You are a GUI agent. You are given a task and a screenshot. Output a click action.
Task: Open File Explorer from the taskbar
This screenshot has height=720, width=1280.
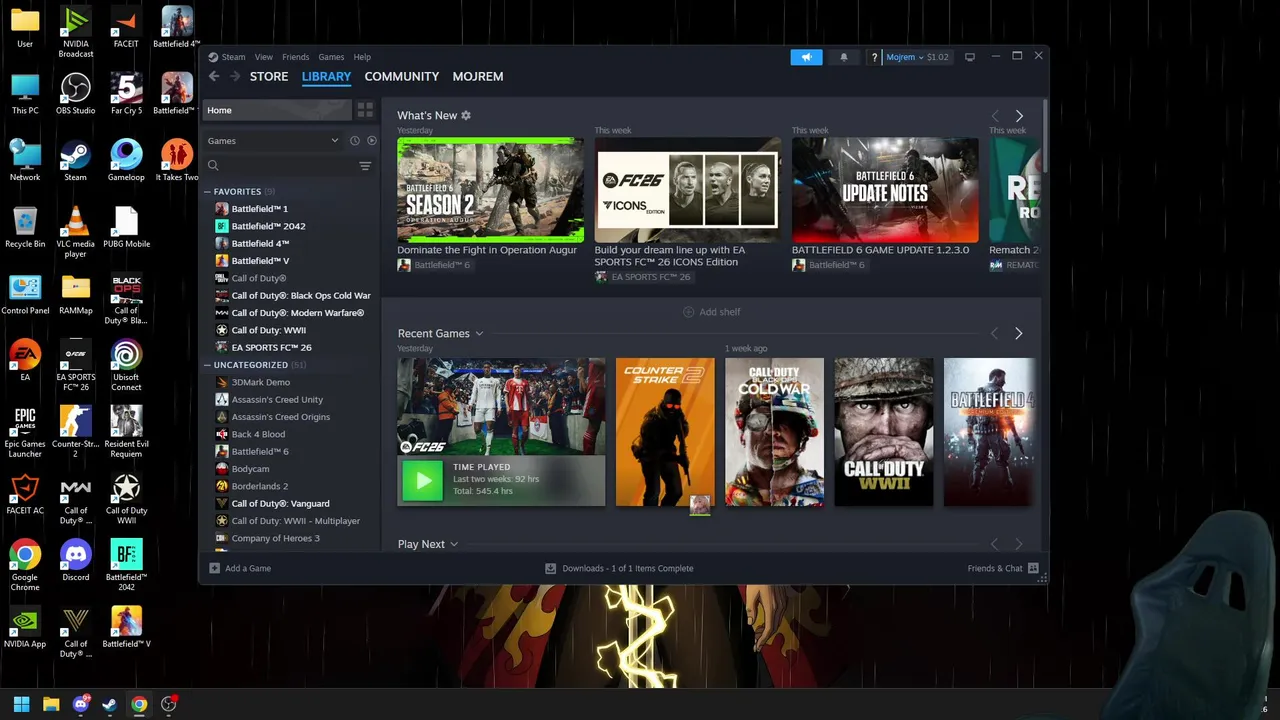pos(51,704)
